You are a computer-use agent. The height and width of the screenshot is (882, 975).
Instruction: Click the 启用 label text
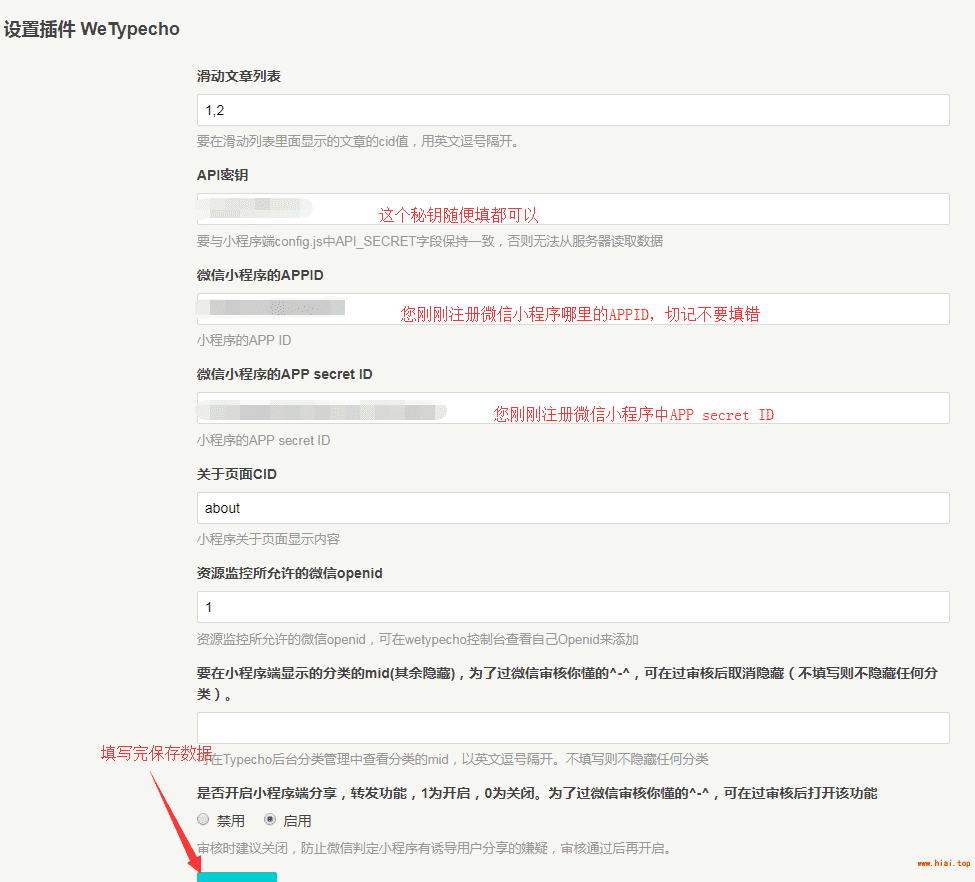[298, 821]
